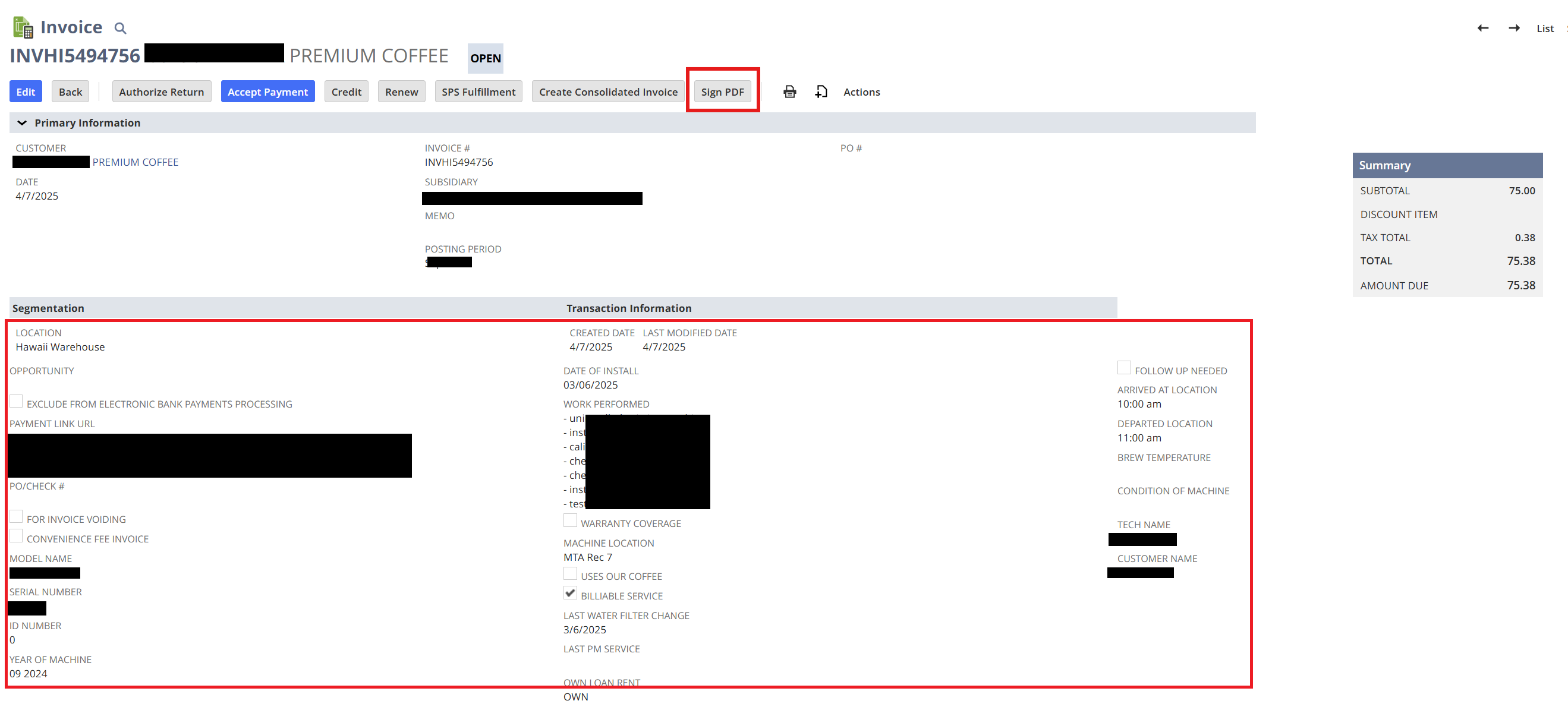This screenshot has width=1568, height=707.
Task: Click the TECH NAME label
Action: tap(1144, 525)
